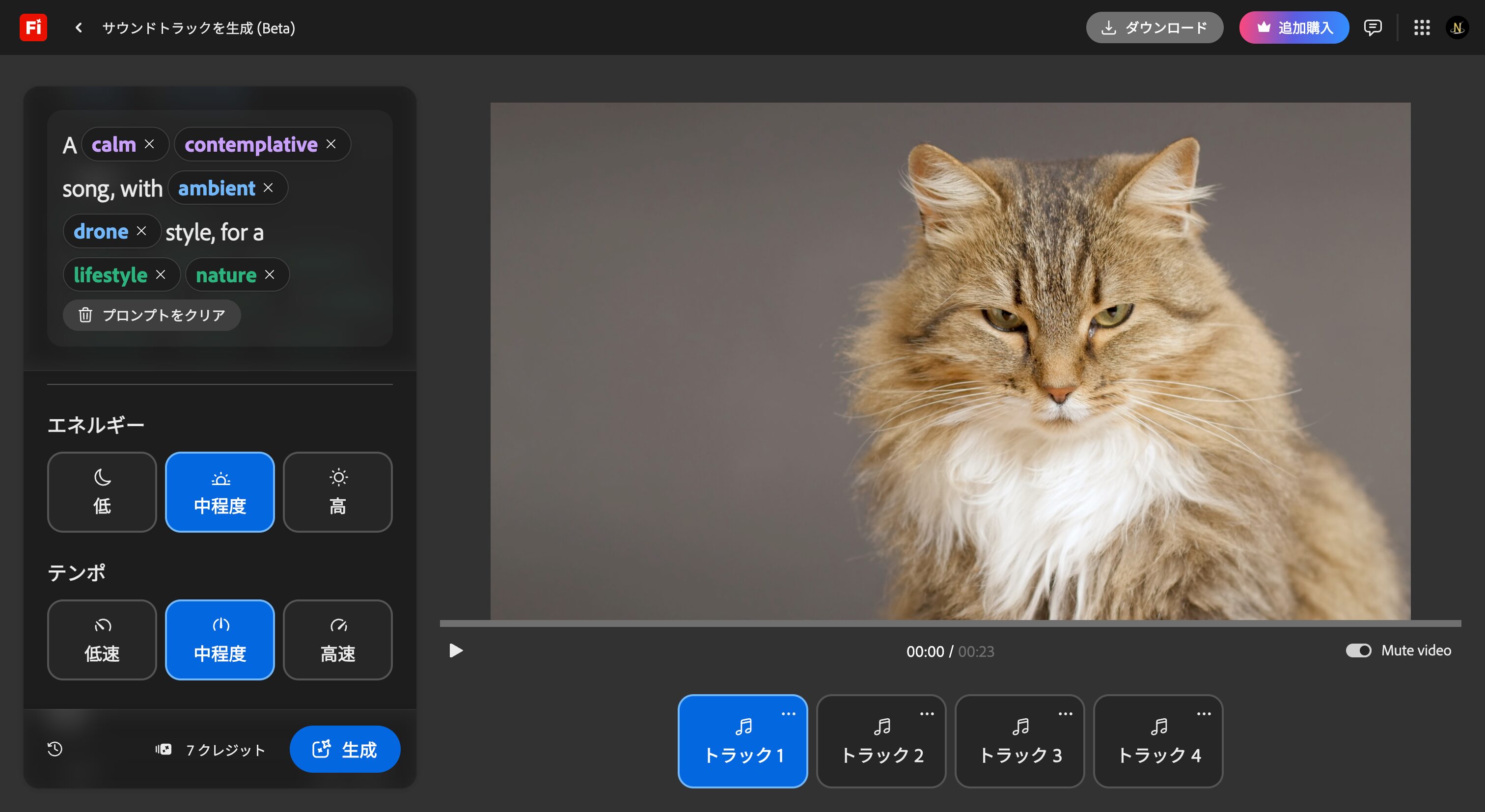Remove the drone tag from the prompt
The image size is (1485, 812).
(x=142, y=231)
